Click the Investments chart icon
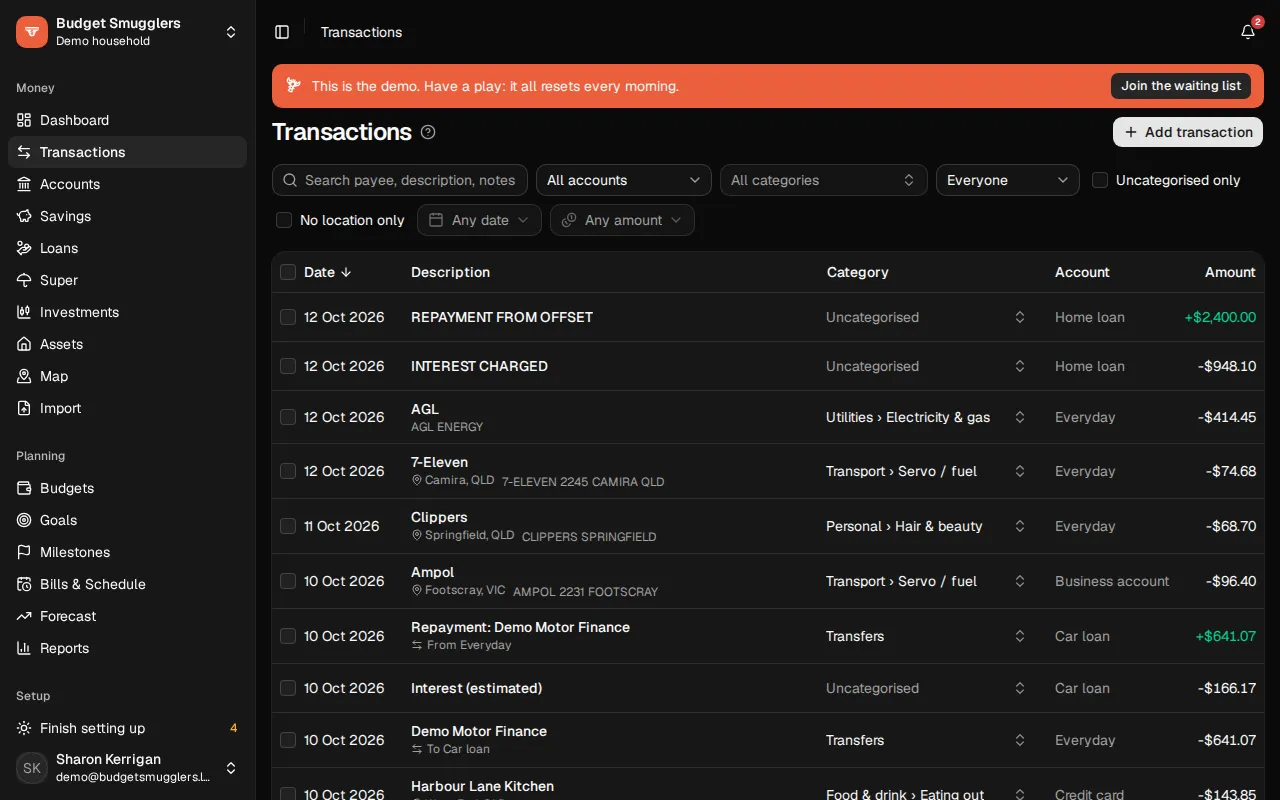 tap(24, 312)
